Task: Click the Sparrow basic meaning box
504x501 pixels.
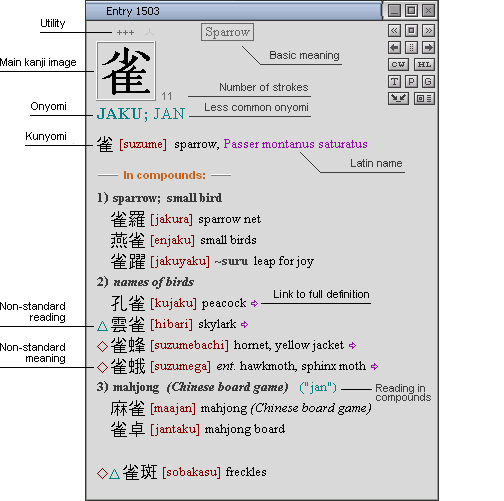Action: click(227, 32)
